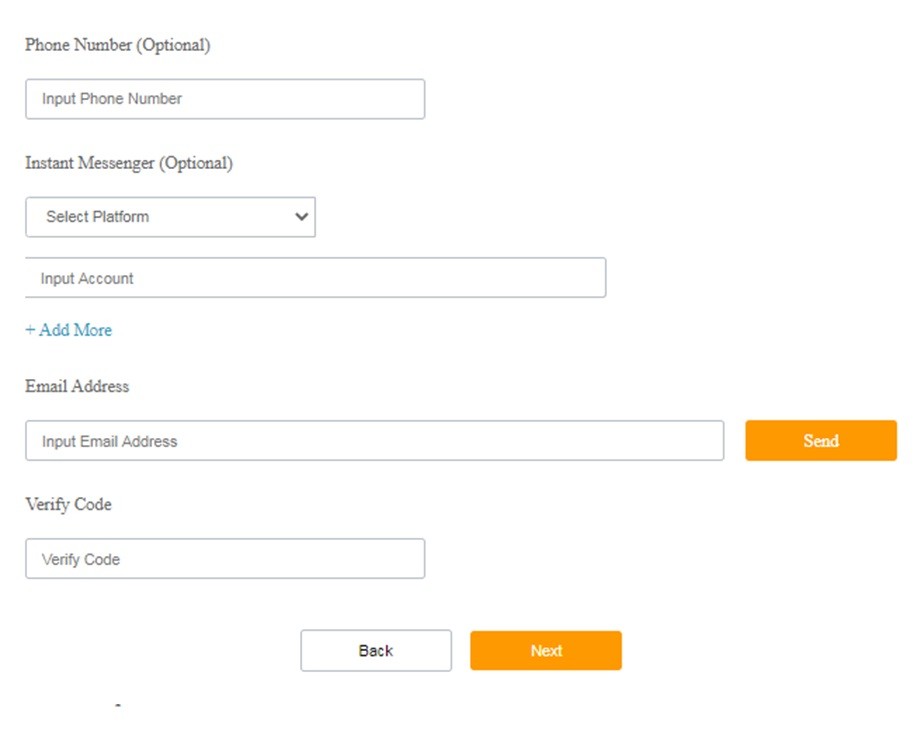Click the right end of phone input
This screenshot has width=920, height=732.
click(407, 99)
